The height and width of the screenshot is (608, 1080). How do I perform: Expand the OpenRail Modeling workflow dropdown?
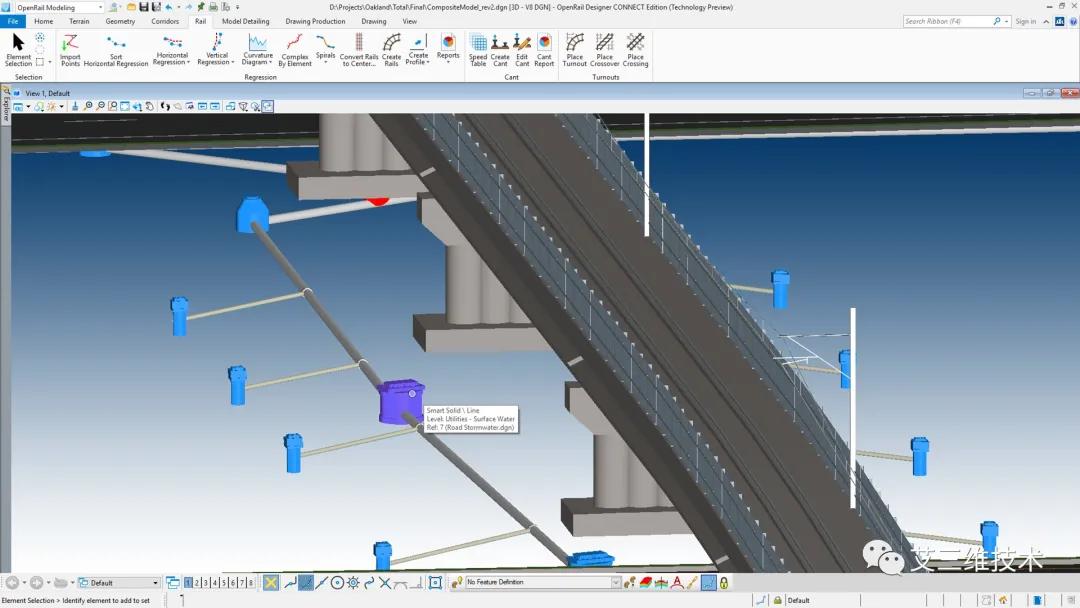tap(99, 8)
